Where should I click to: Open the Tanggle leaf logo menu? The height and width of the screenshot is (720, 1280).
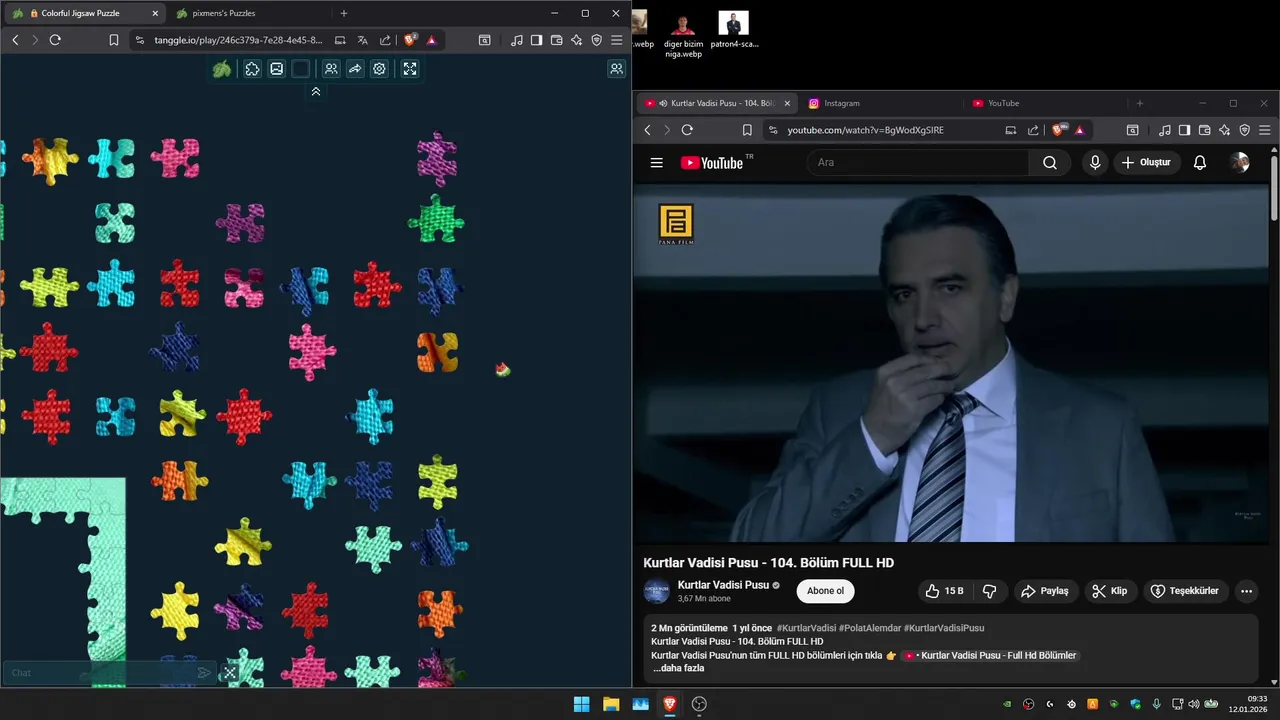222,69
